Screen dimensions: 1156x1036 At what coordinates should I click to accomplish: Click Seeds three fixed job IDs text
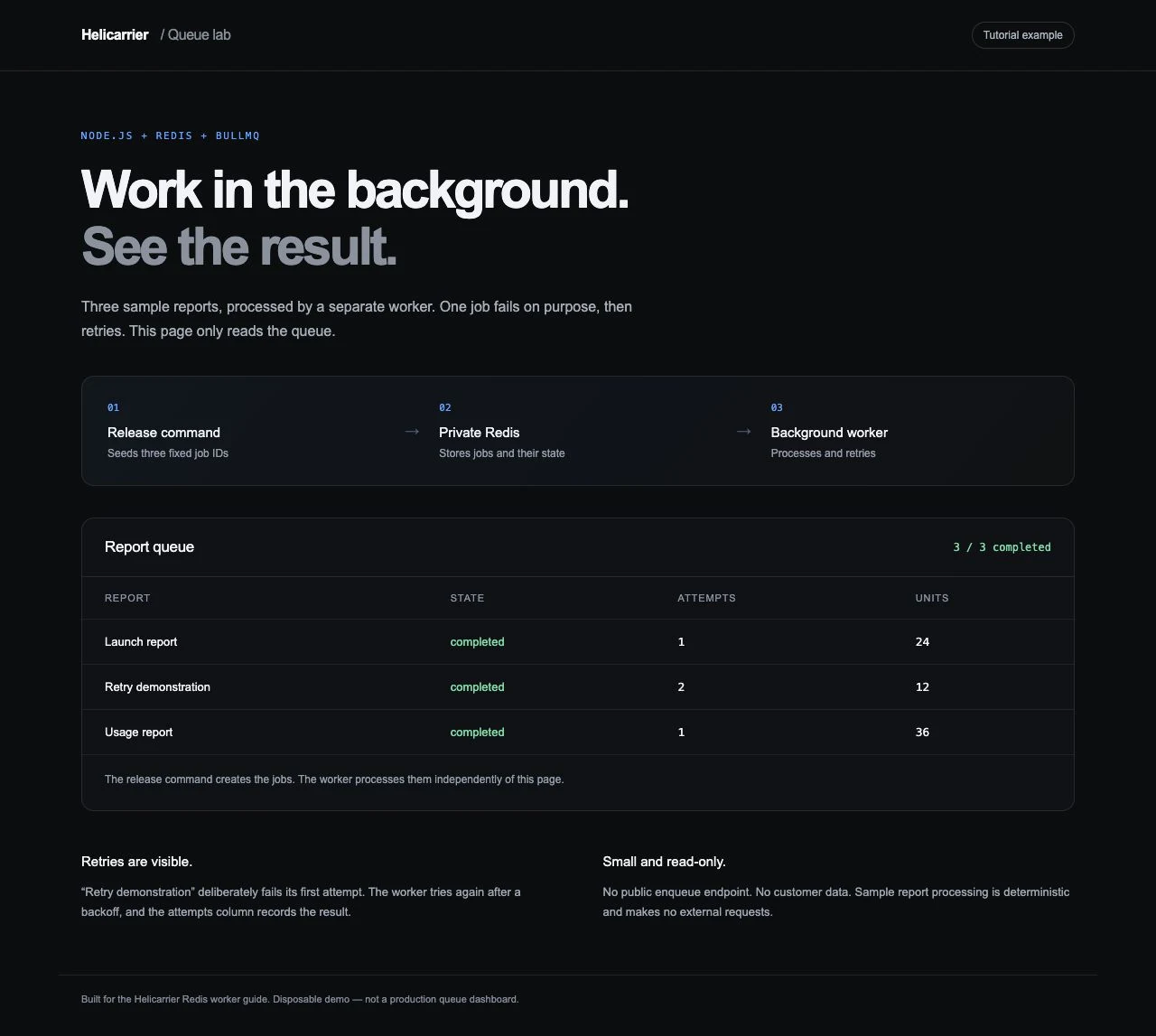point(168,453)
